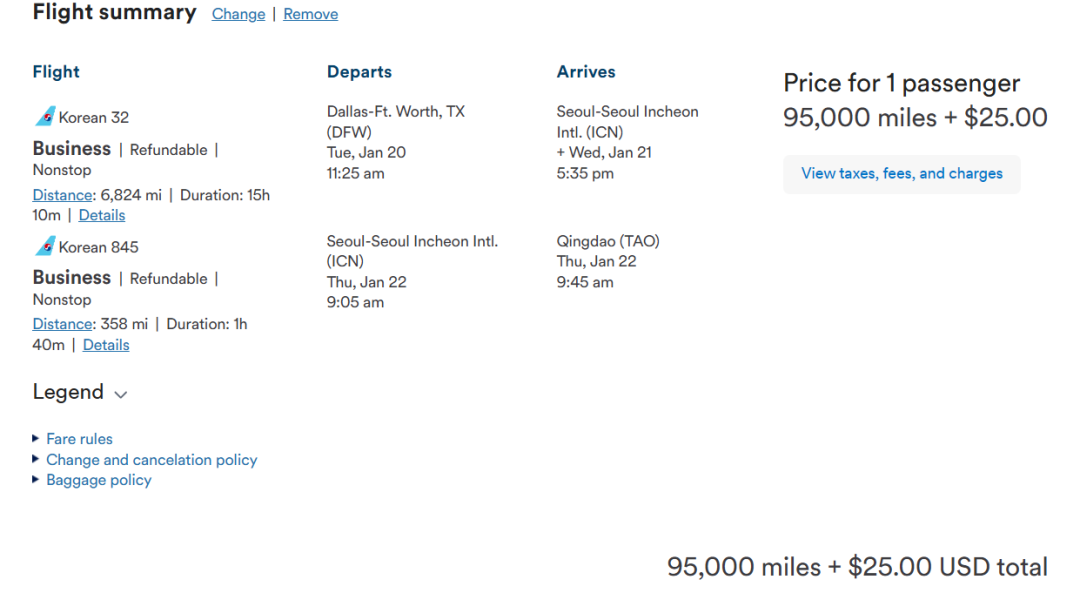Click the Korean Air logo beside Korean 845
This screenshot has width=1080, height=593.
pos(44,246)
